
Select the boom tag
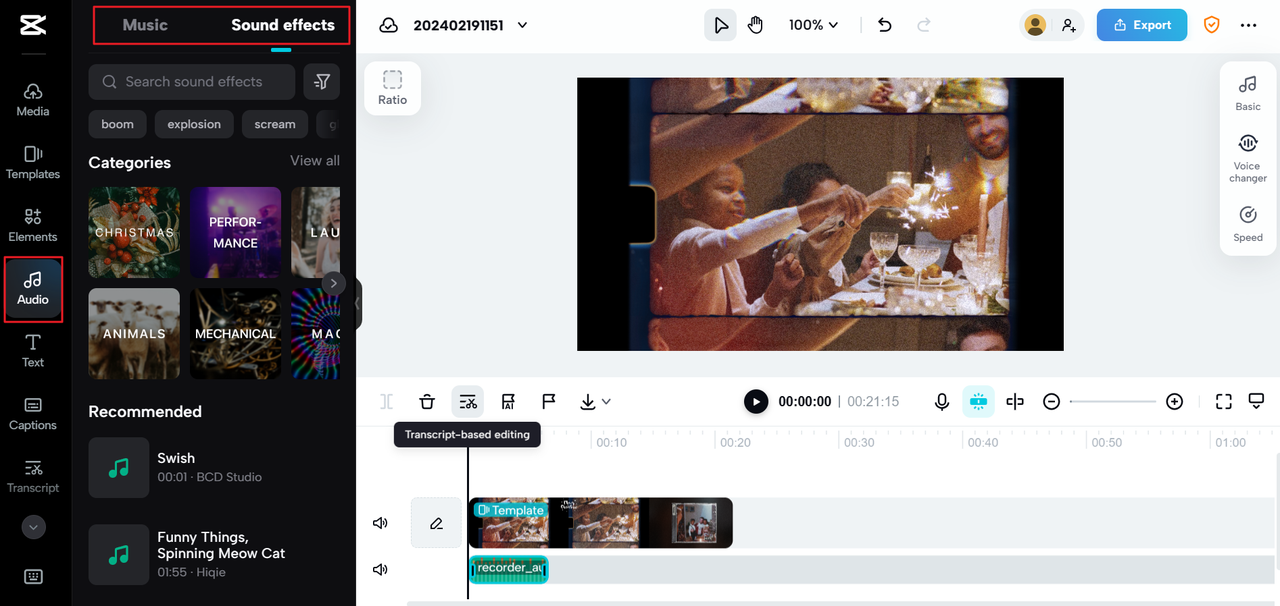(x=117, y=124)
